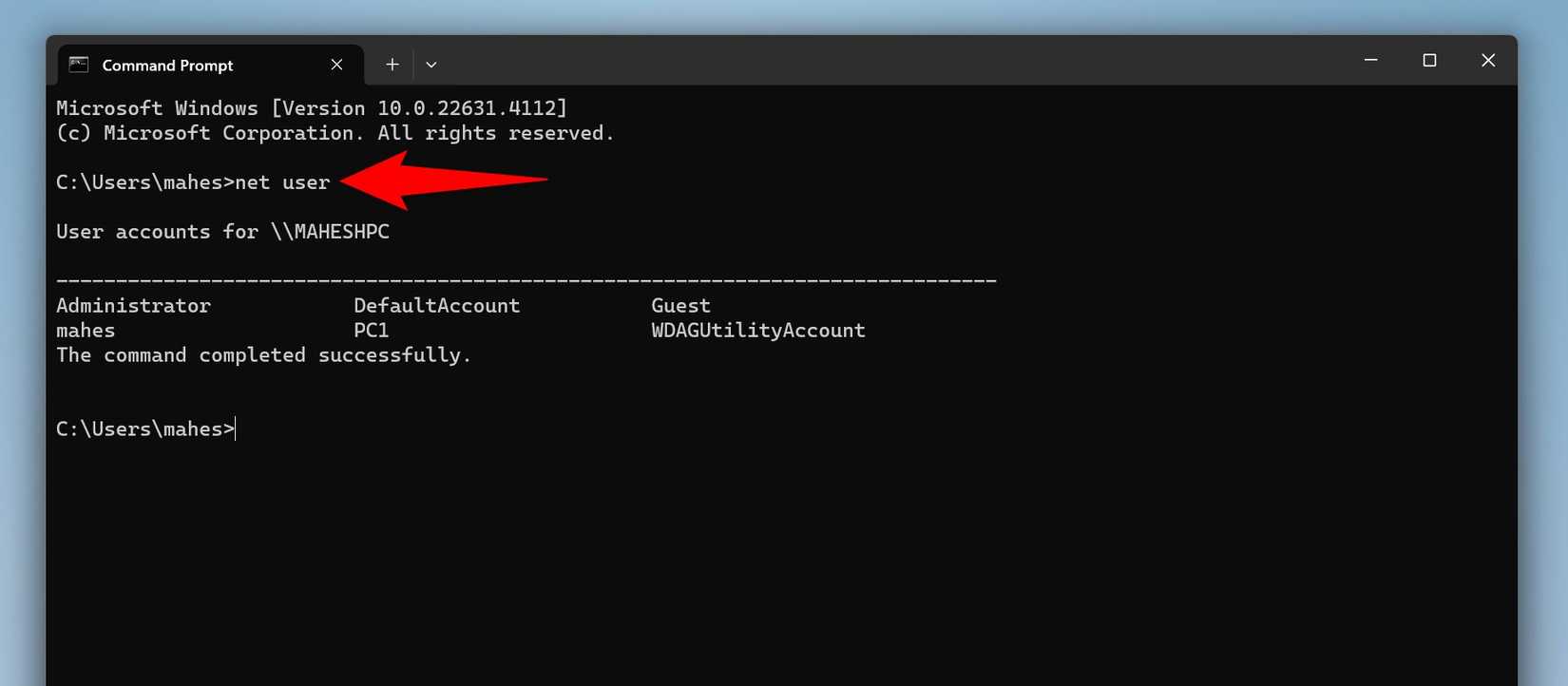The height and width of the screenshot is (686, 1568).
Task: Click the new tab plus button
Action: point(392,64)
